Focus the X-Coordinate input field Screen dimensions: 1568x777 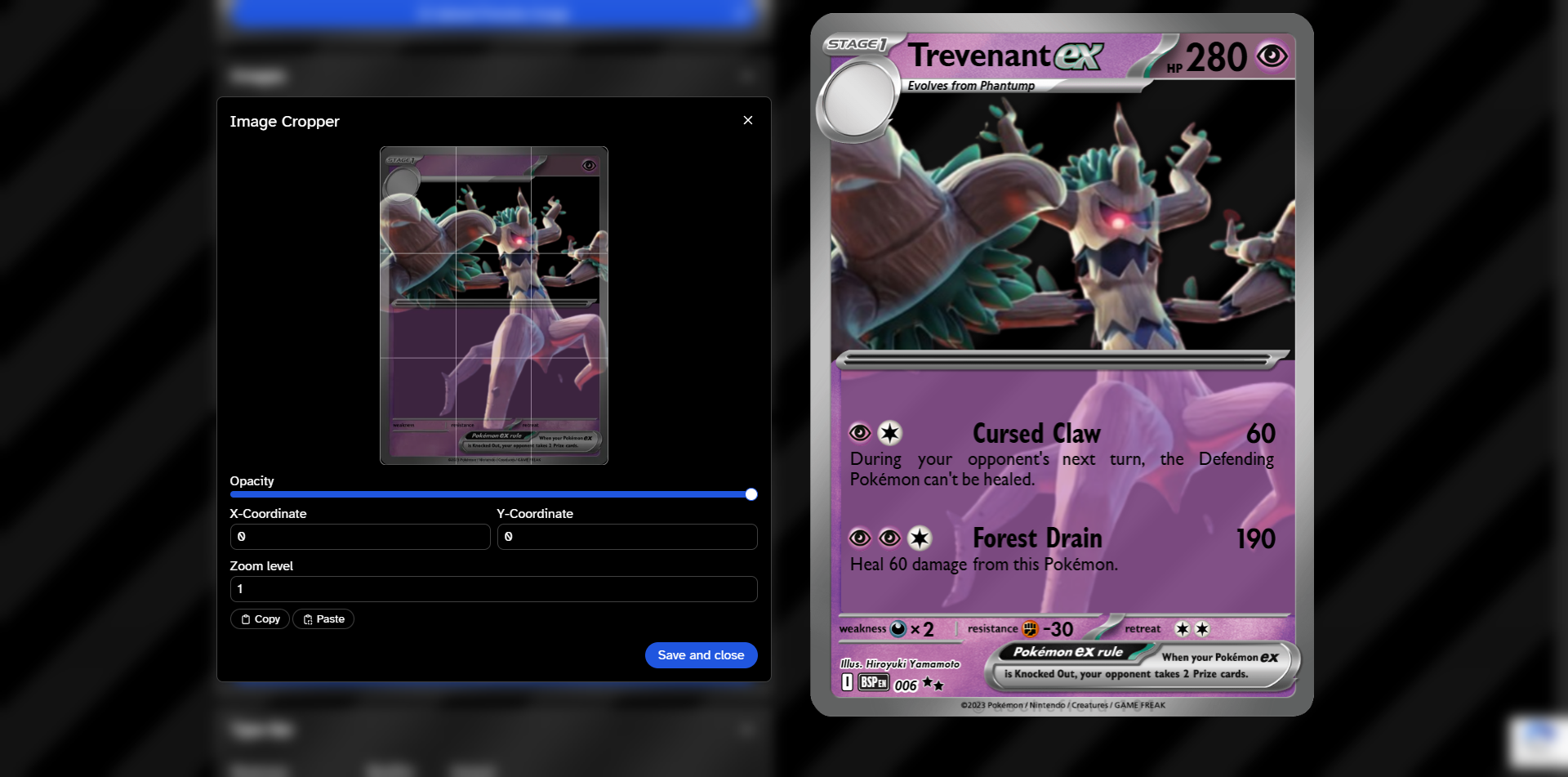click(360, 537)
